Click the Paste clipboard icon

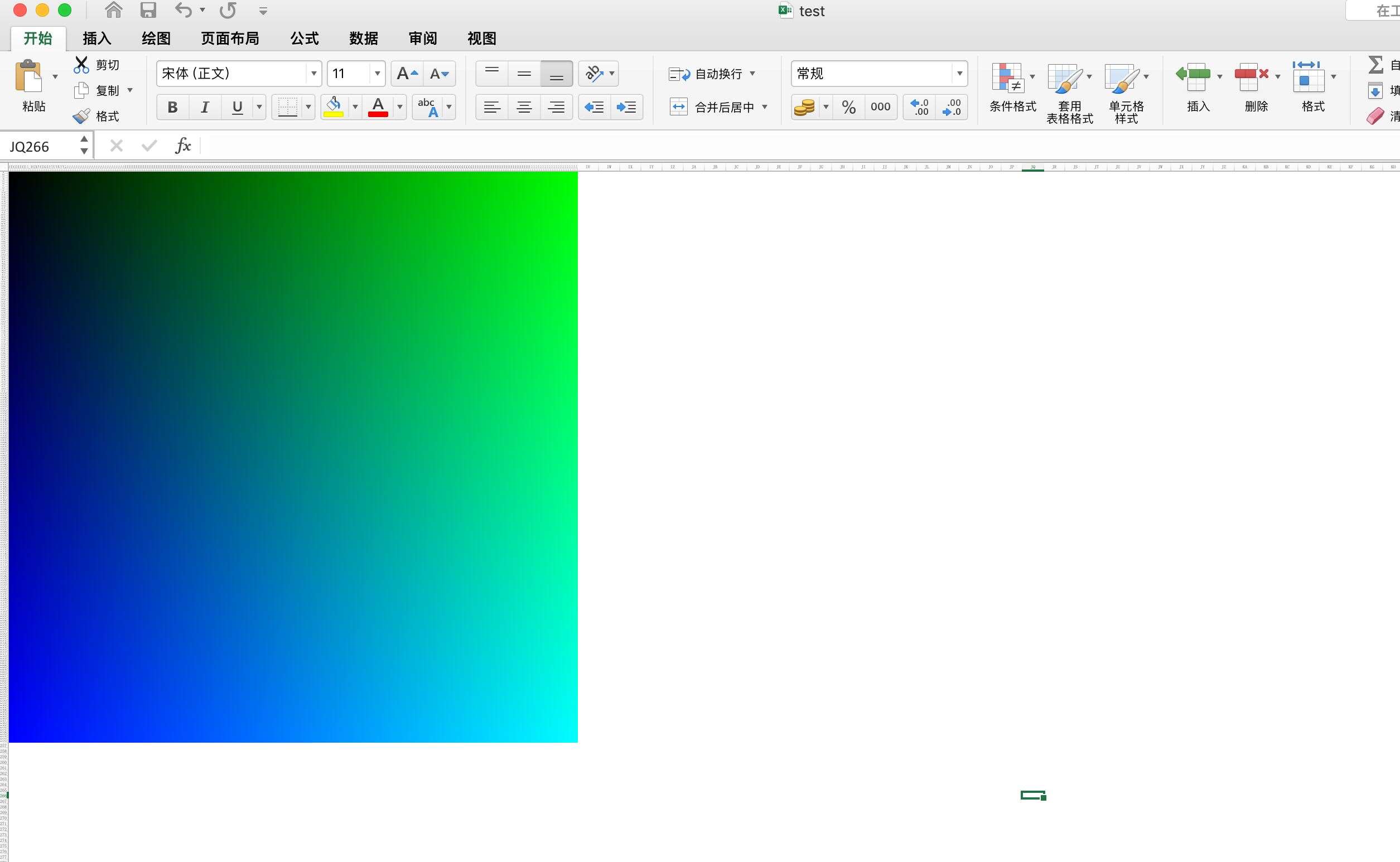tap(28, 77)
